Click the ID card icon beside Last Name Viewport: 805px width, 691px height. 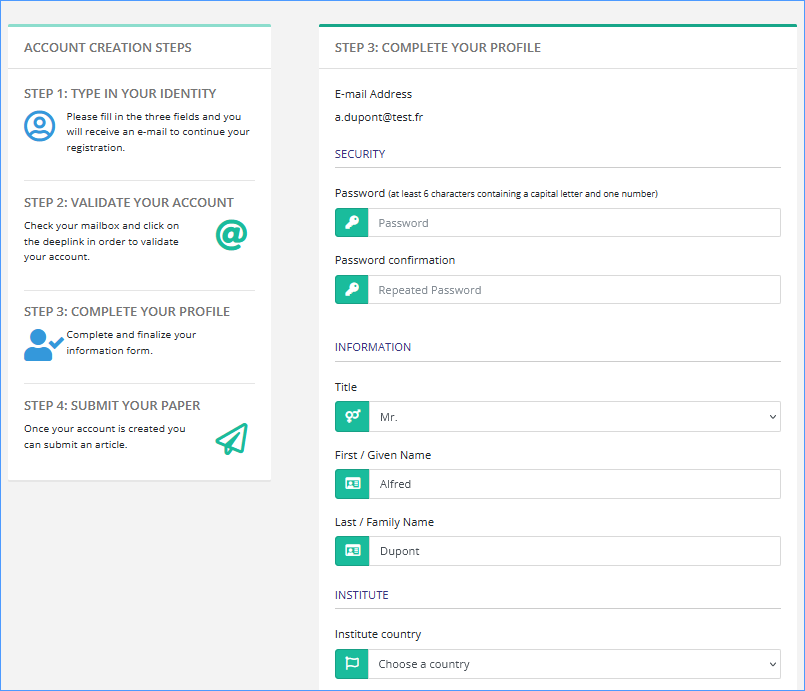(352, 551)
